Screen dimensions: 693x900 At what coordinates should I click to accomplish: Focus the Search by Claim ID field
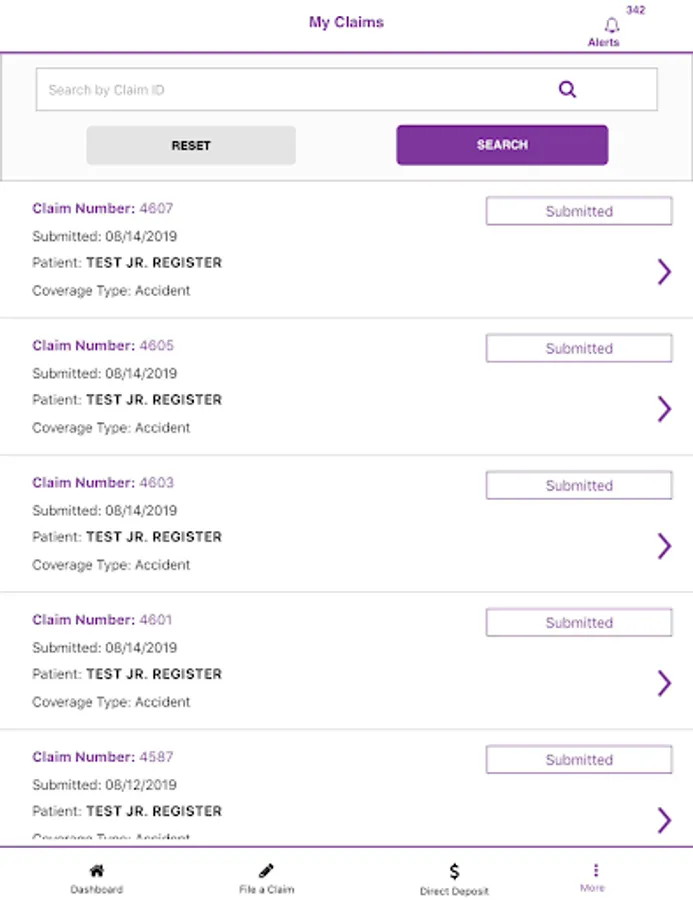[290, 90]
